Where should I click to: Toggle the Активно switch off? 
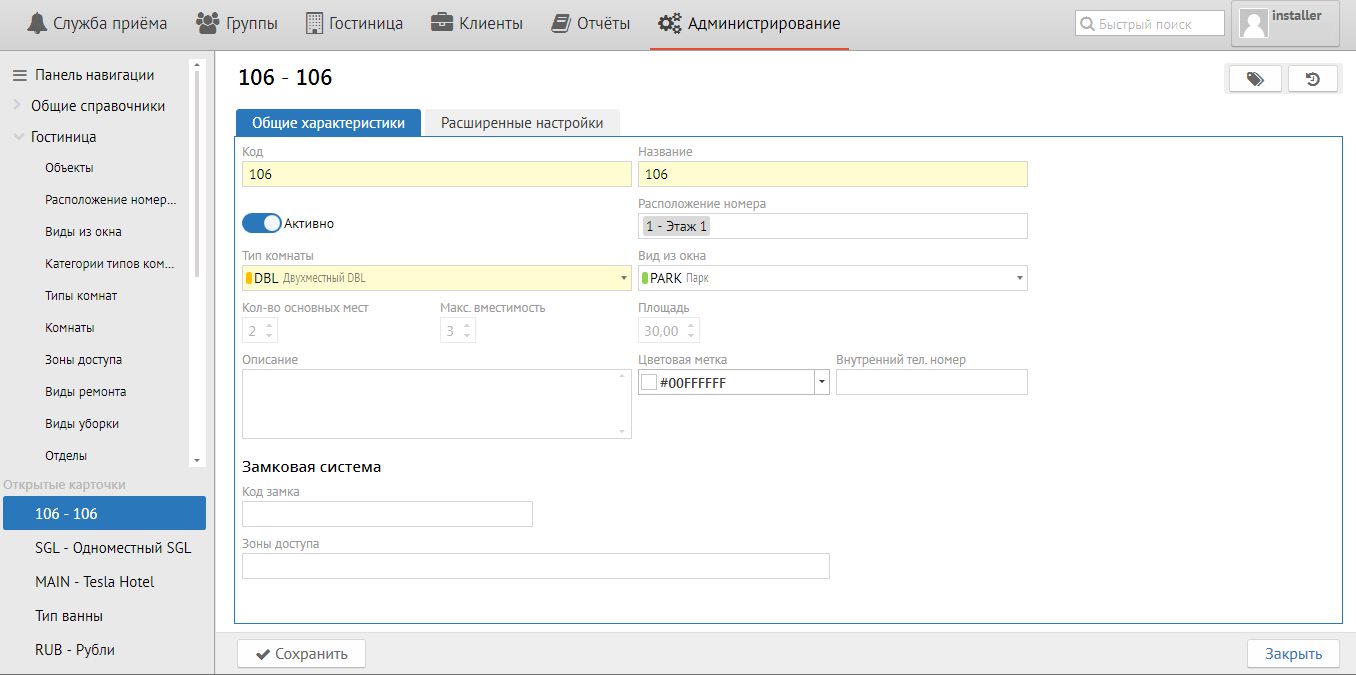262,223
